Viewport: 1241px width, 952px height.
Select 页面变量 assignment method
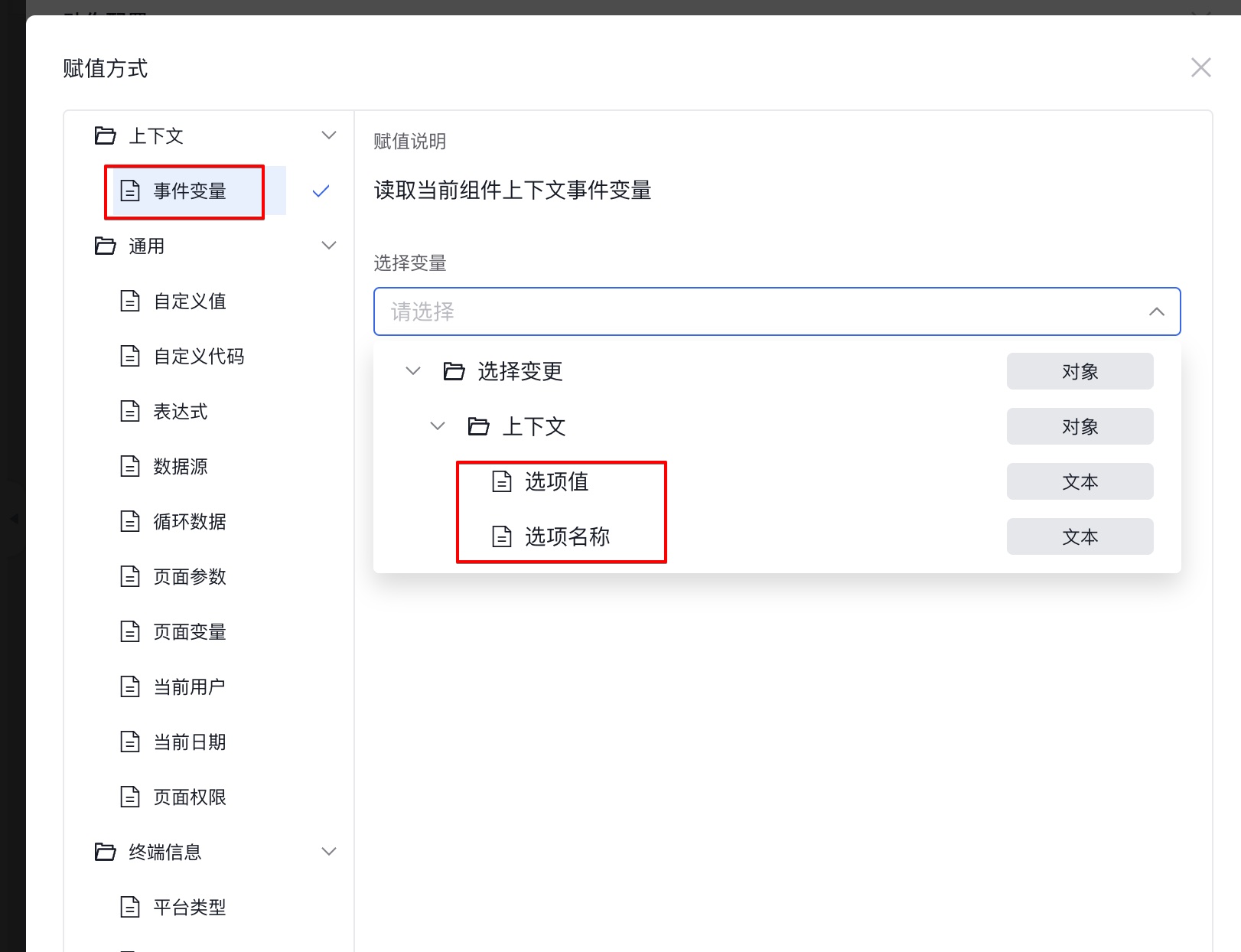click(x=190, y=631)
